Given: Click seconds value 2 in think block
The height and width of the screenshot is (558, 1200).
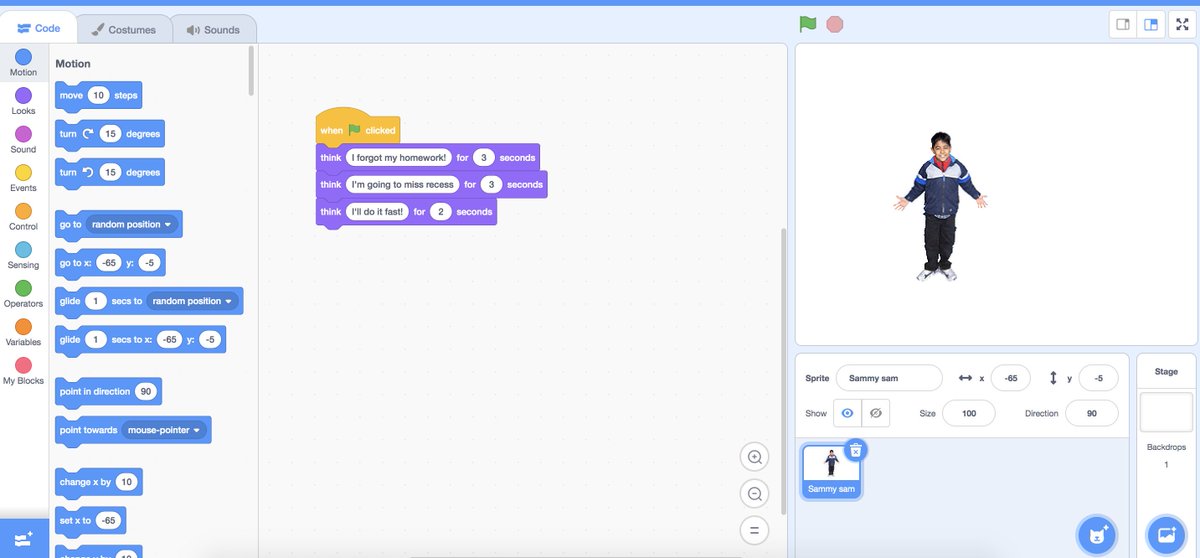Looking at the screenshot, I should click(441, 212).
